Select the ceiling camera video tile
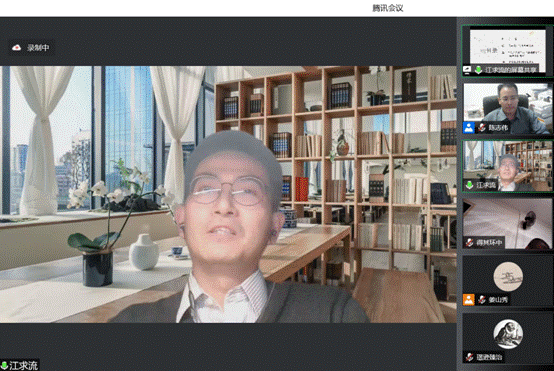 (507, 223)
